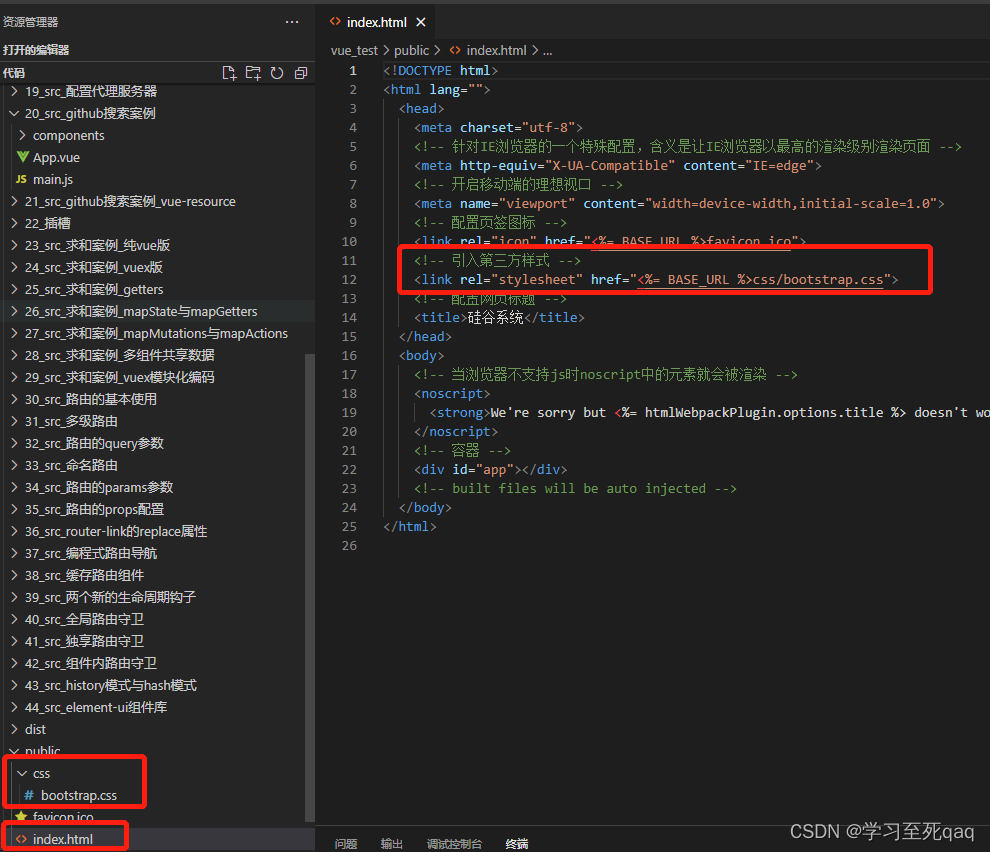Click the New Folder icon in explorer header

253,73
